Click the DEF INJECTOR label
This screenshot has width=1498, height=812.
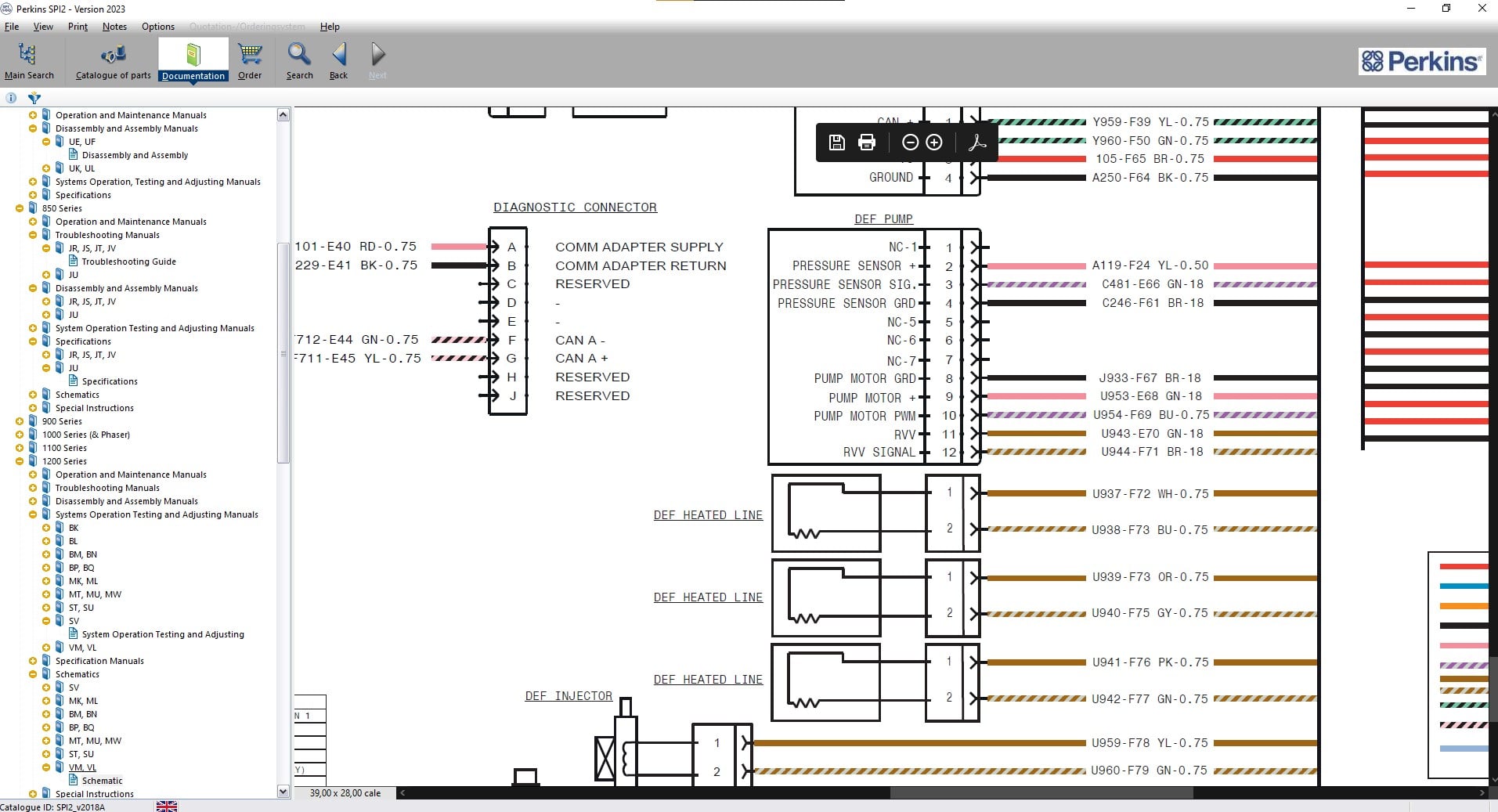[569, 696]
